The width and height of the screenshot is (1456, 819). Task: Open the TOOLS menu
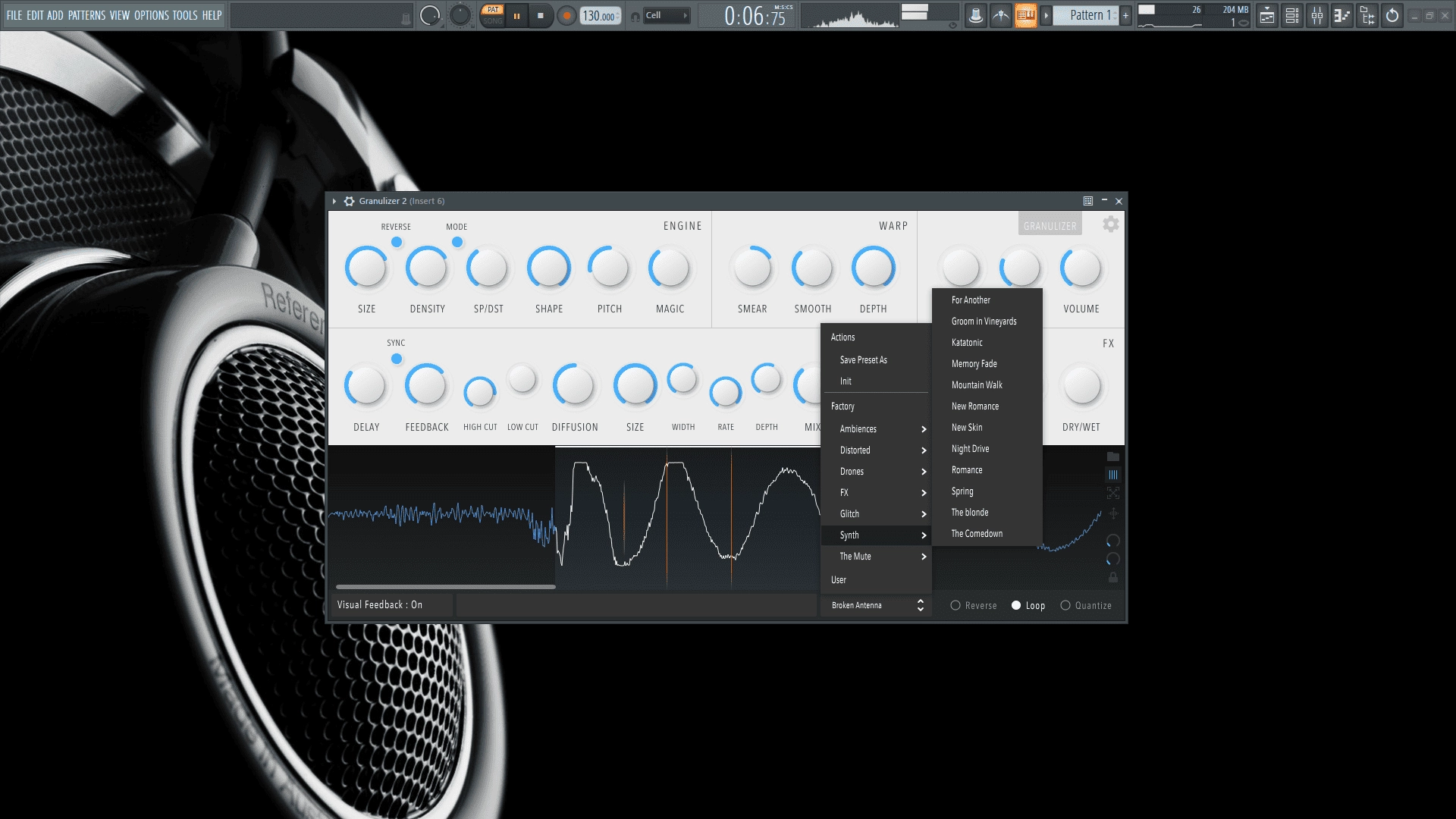pyautogui.click(x=185, y=15)
